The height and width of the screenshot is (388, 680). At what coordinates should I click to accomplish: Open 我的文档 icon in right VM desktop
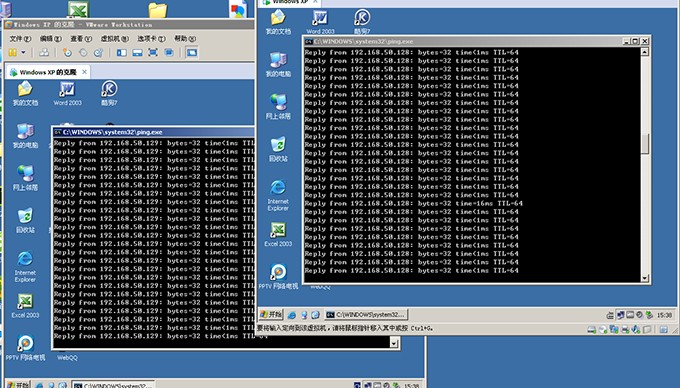[x=278, y=22]
